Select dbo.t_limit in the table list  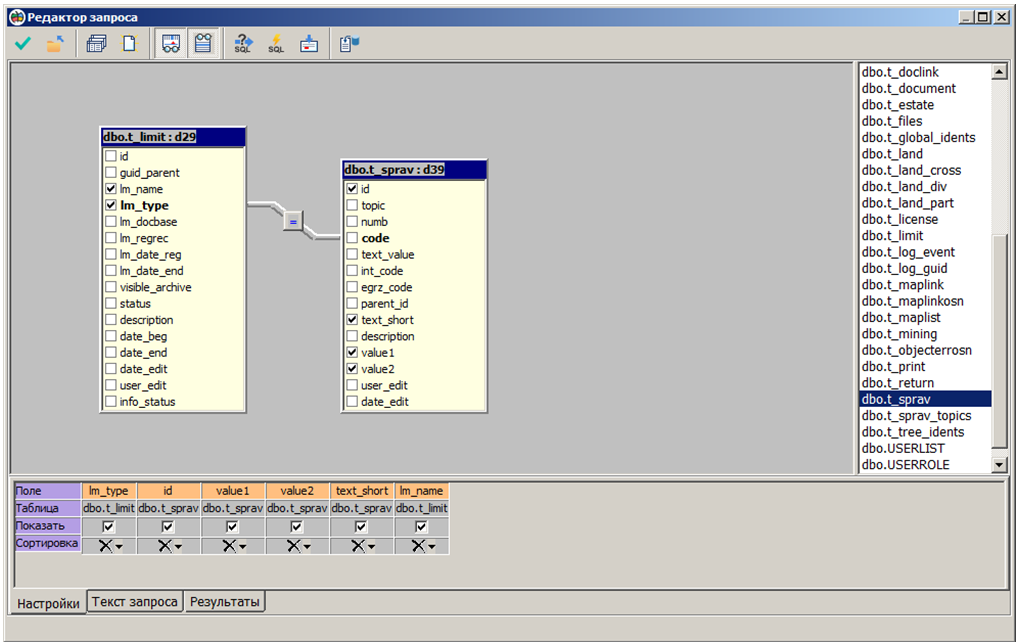pos(892,236)
